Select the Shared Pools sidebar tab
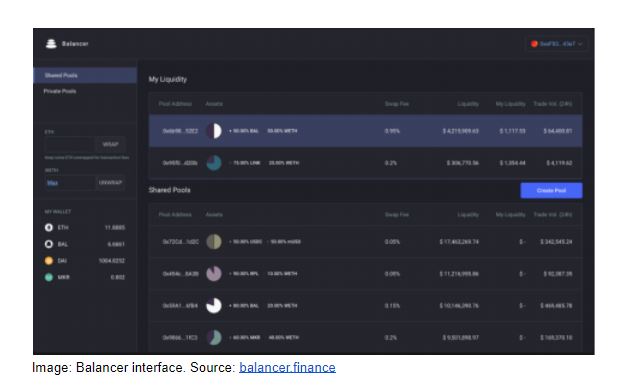This screenshot has height=385, width=617. (85, 75)
